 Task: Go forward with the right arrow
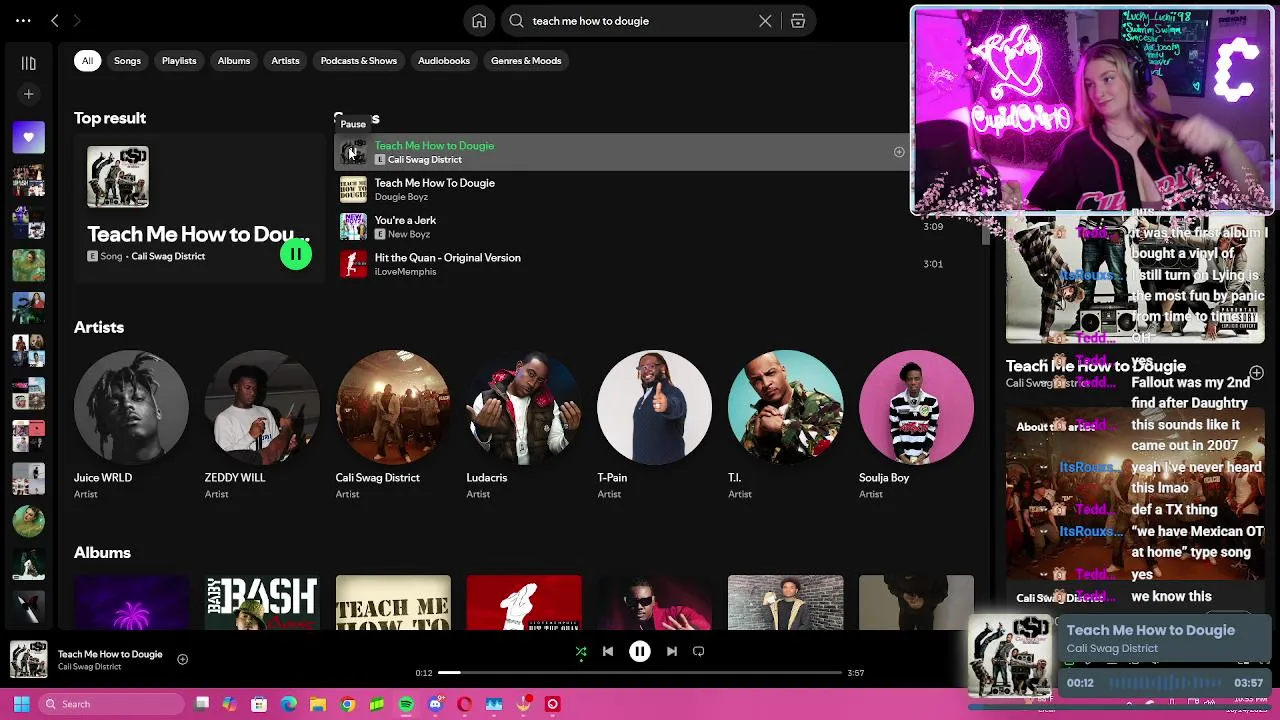(x=77, y=20)
